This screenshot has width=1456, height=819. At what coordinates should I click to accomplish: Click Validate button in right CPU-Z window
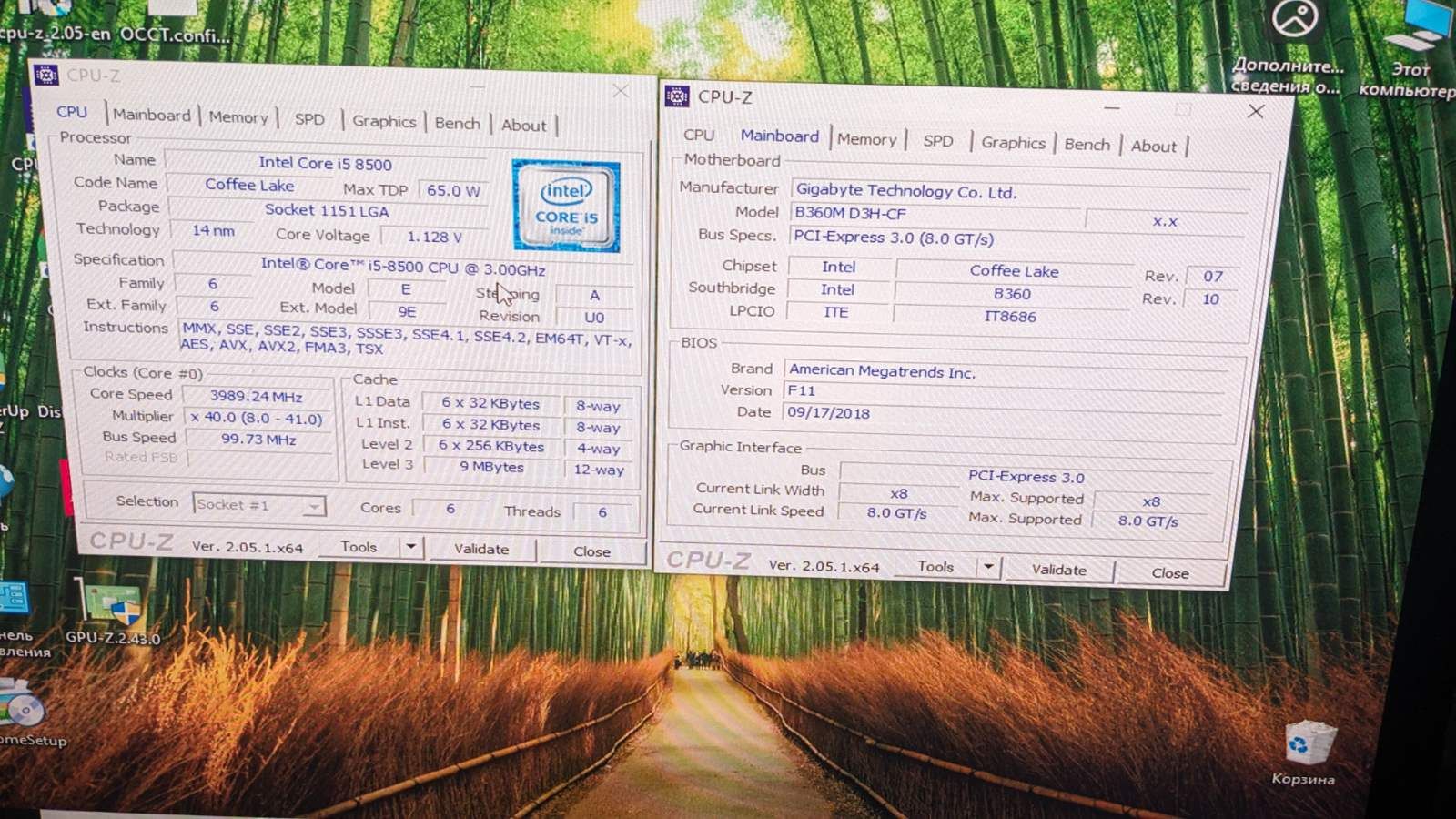1058,570
